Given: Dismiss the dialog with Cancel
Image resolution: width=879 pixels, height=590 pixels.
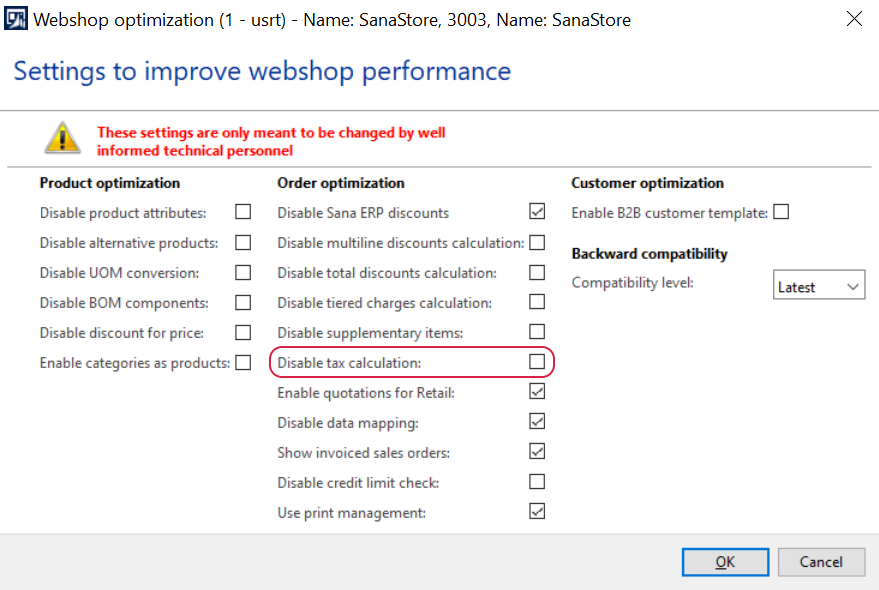Looking at the screenshot, I should [821, 562].
